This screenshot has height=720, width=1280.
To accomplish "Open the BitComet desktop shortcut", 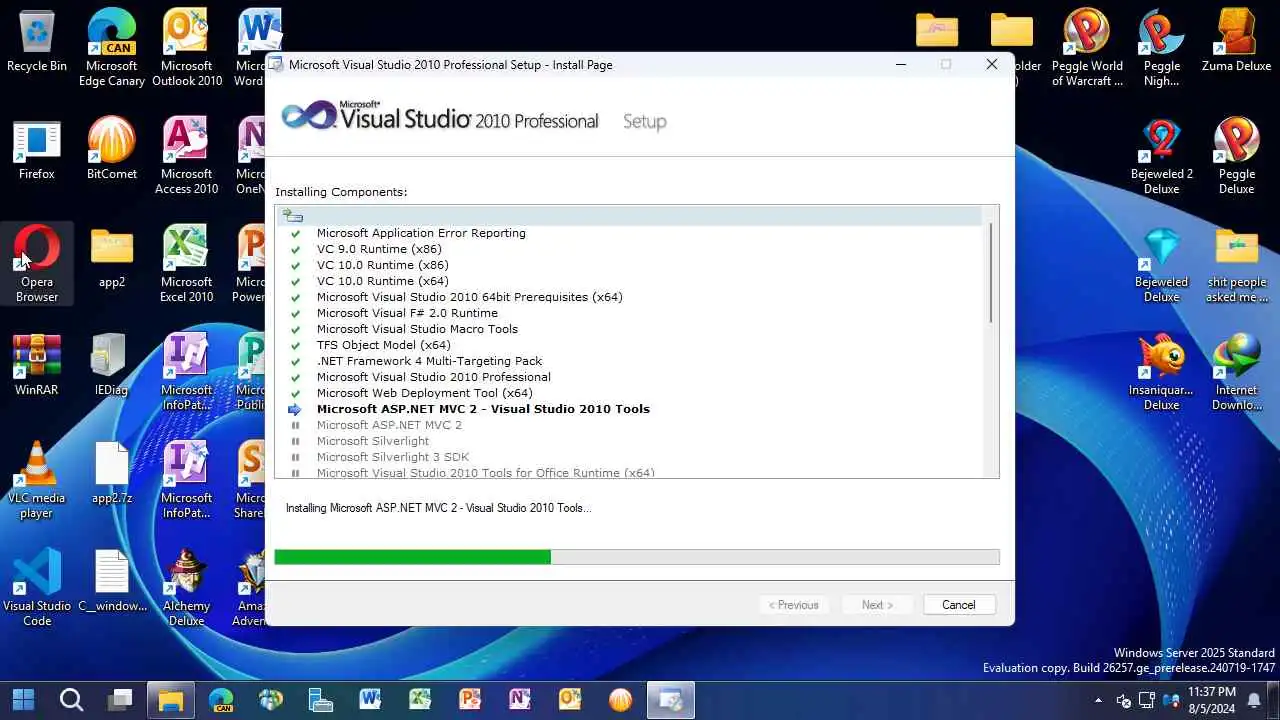I will click(x=112, y=150).
